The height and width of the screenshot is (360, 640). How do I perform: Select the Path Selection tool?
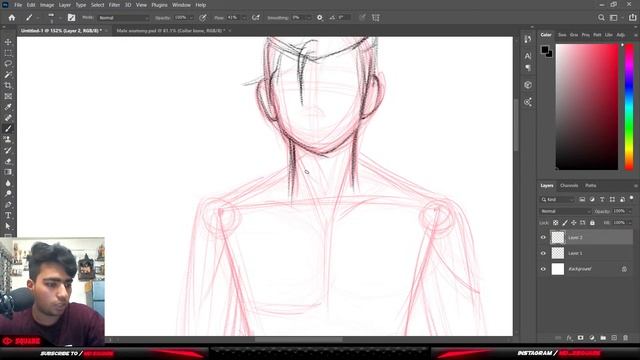[x=8, y=226]
